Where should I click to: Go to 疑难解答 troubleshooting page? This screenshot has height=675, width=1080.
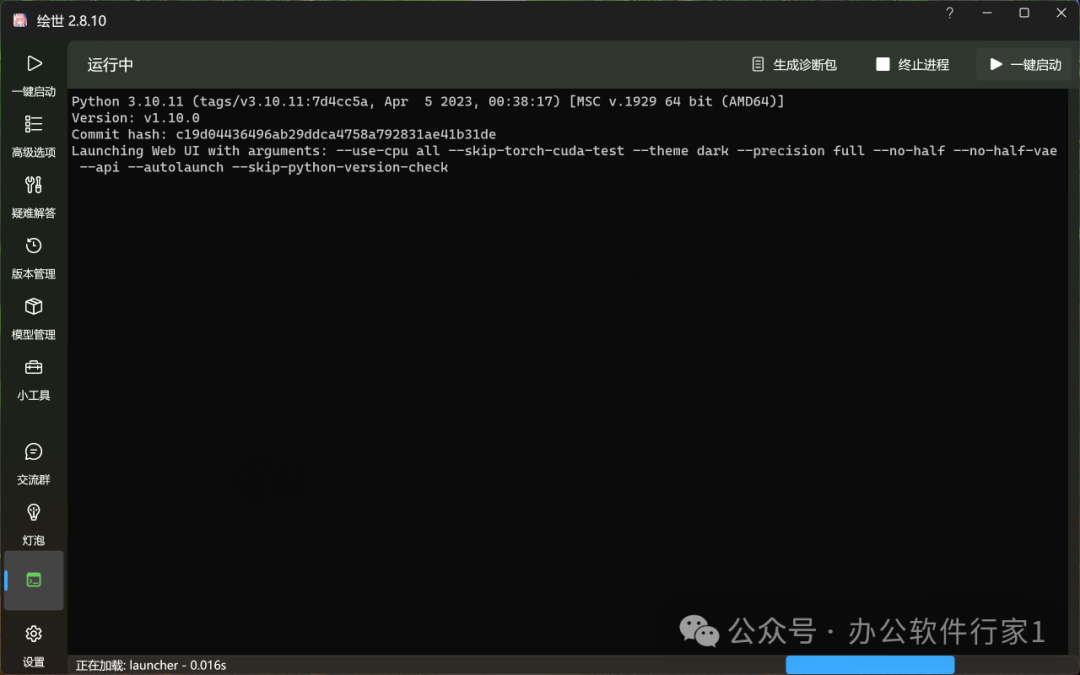(x=34, y=197)
